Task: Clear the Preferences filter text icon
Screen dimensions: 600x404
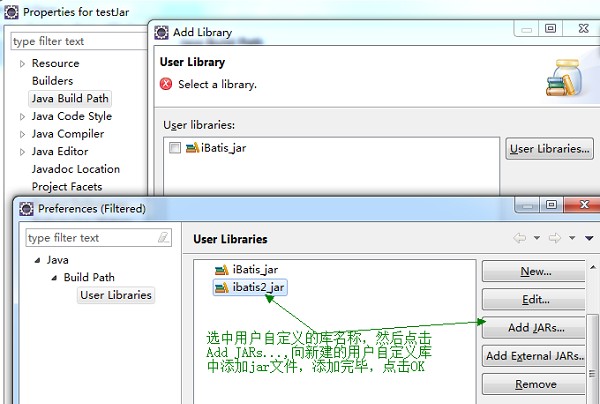Action: [x=164, y=238]
